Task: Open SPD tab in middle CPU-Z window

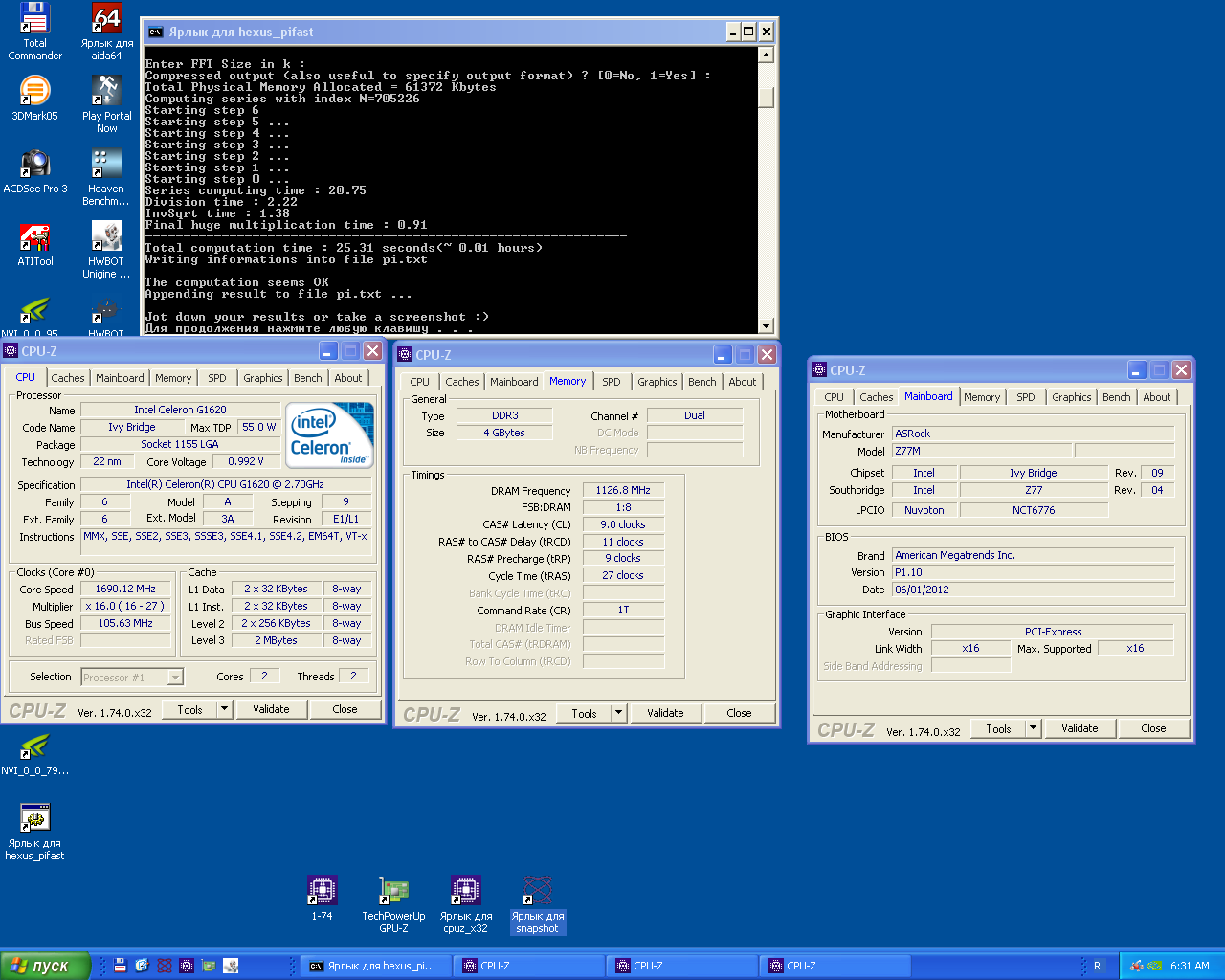Action: (x=612, y=382)
